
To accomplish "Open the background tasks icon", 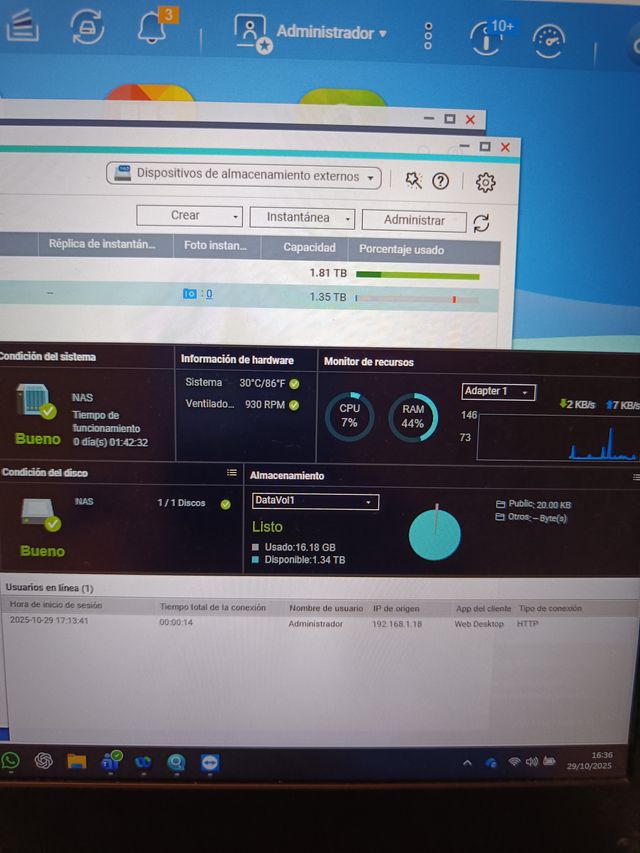I will coord(87,28).
